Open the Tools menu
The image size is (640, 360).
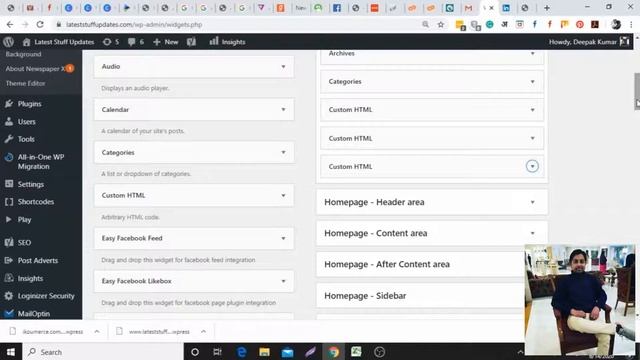coord(26,139)
